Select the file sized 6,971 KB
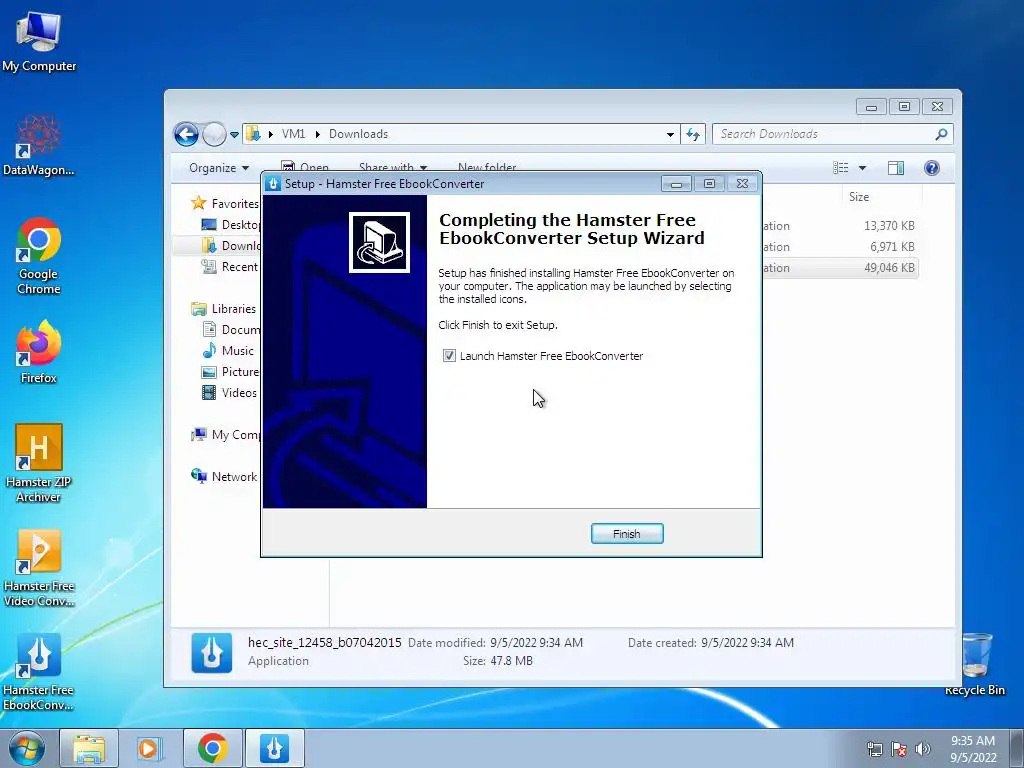1024x768 pixels. (839, 247)
